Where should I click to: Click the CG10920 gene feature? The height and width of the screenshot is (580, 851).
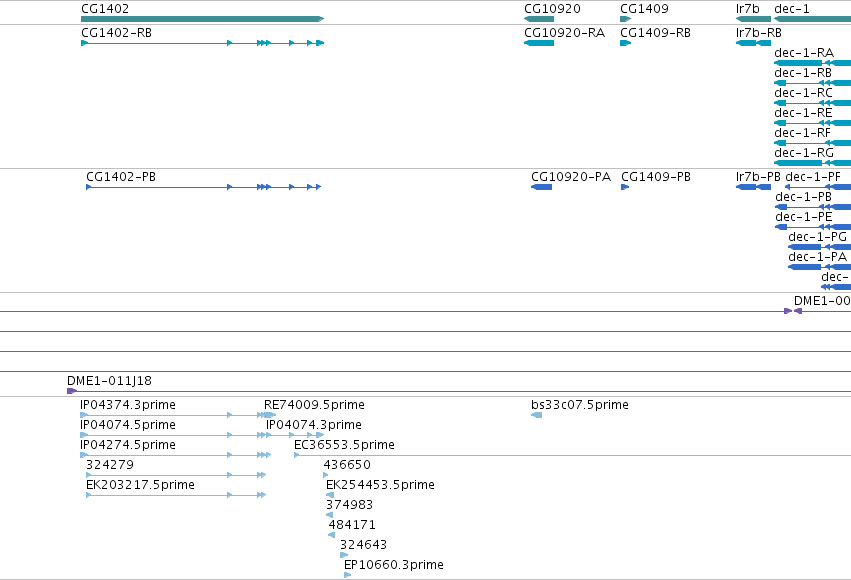(x=539, y=19)
